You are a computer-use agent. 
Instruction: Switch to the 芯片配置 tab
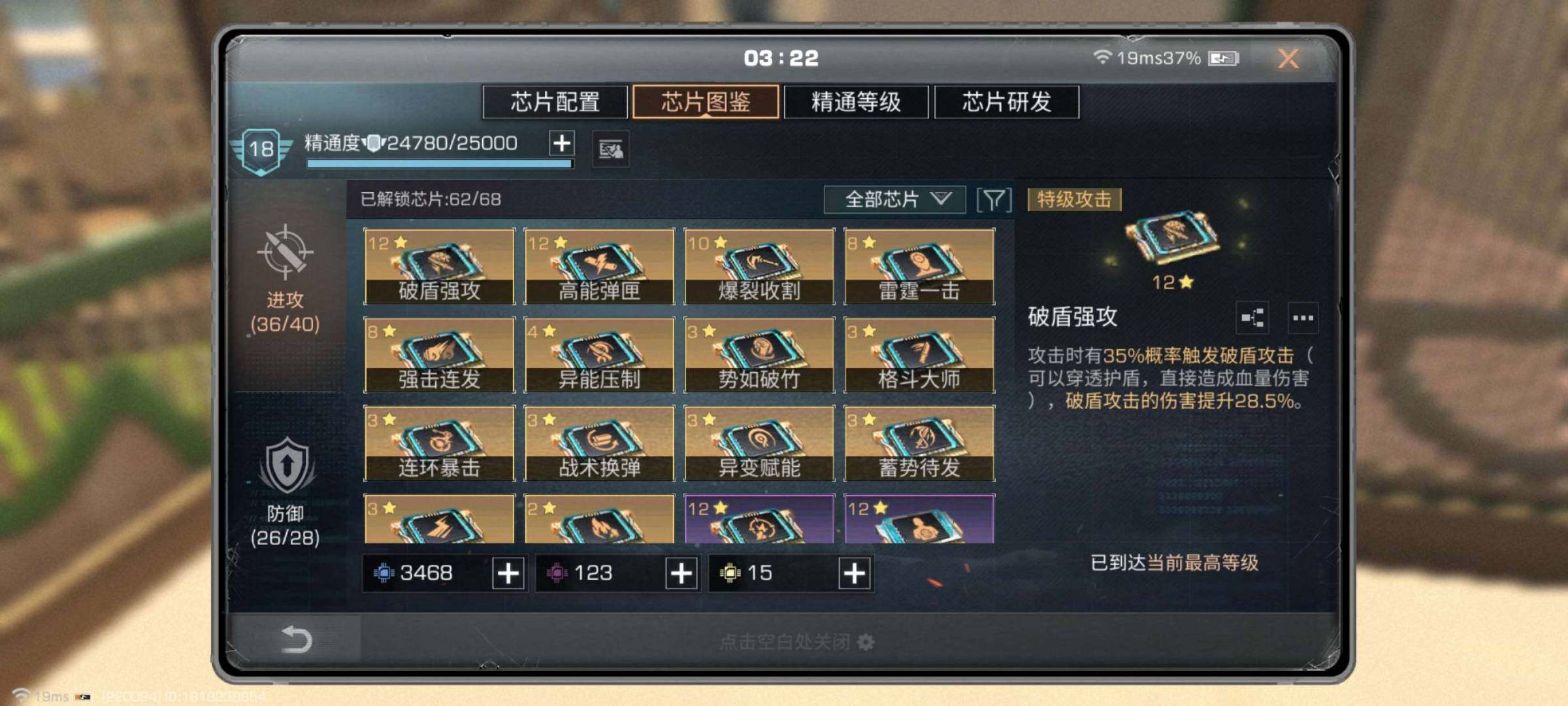click(x=555, y=103)
